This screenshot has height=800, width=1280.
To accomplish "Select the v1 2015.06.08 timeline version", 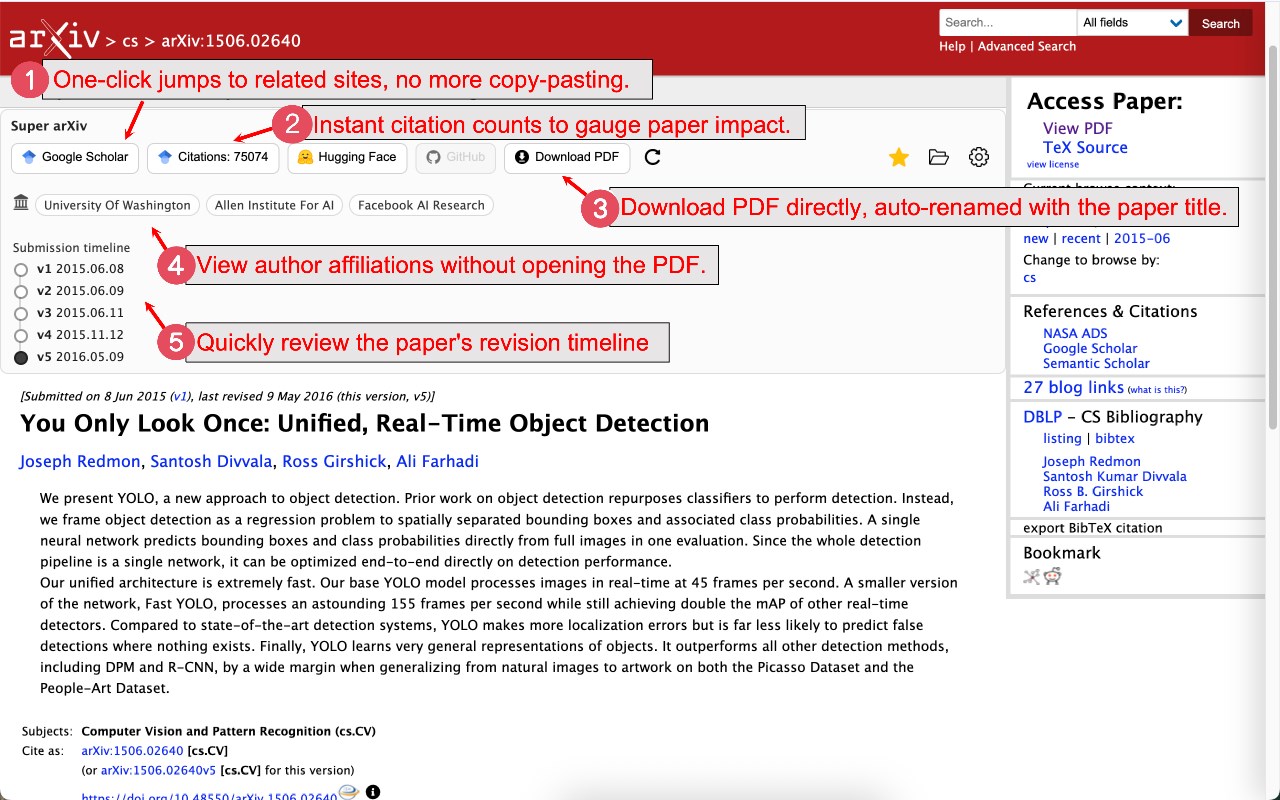I will [68, 269].
